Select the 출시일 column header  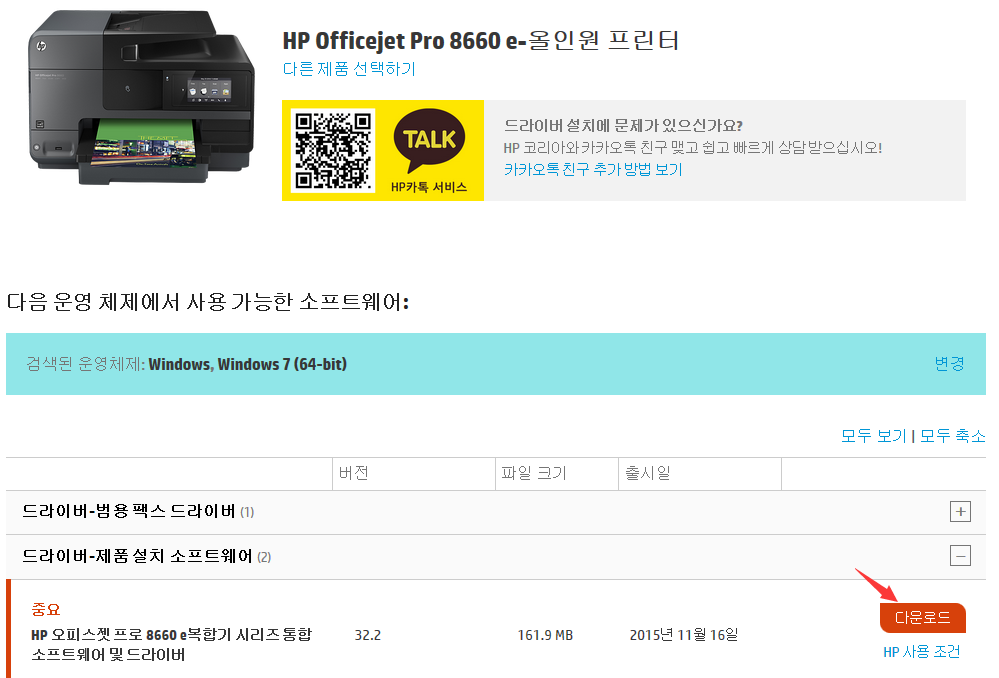point(647,473)
